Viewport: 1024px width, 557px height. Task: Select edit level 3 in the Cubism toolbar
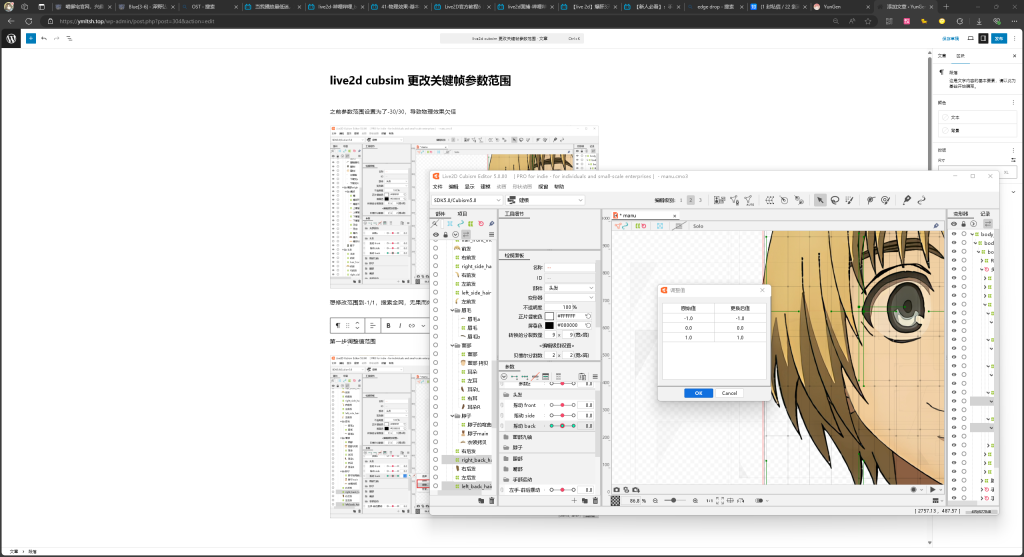[x=700, y=200]
